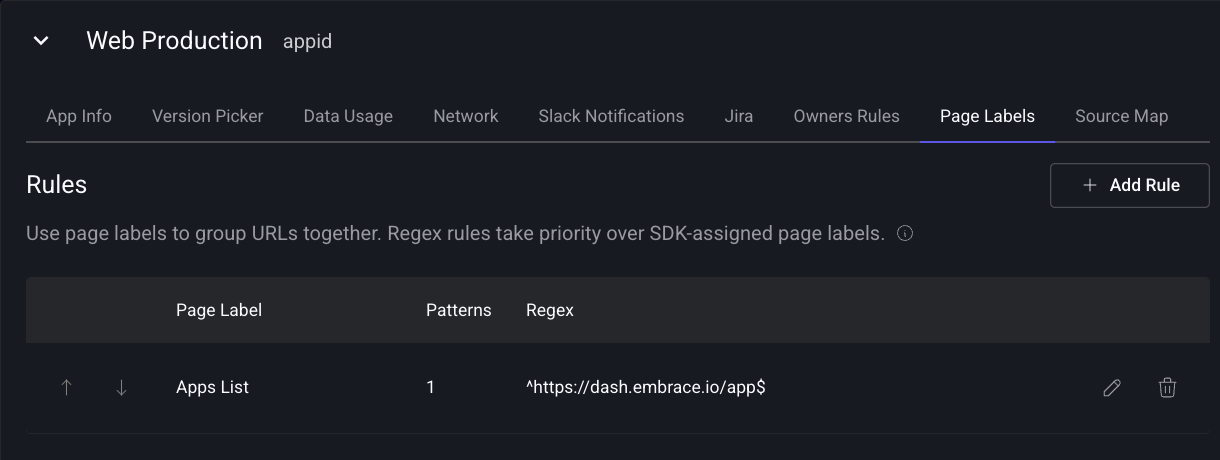Open the Slack Notifications tab
1220x460 pixels.
coord(611,116)
